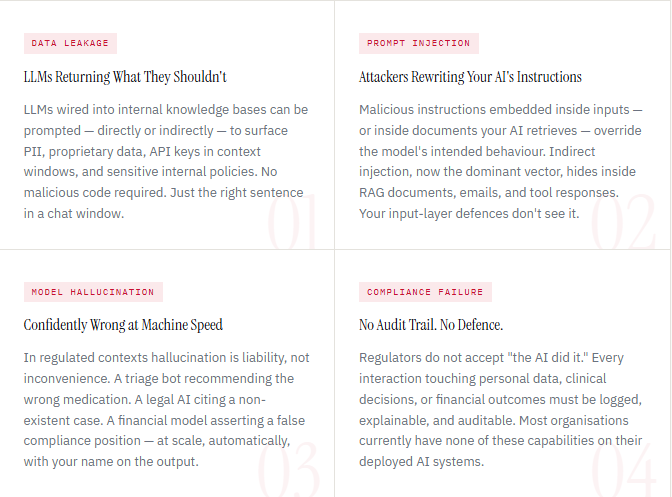Click the faint 03 card number
This screenshot has height=497, width=672.
(x=290, y=470)
